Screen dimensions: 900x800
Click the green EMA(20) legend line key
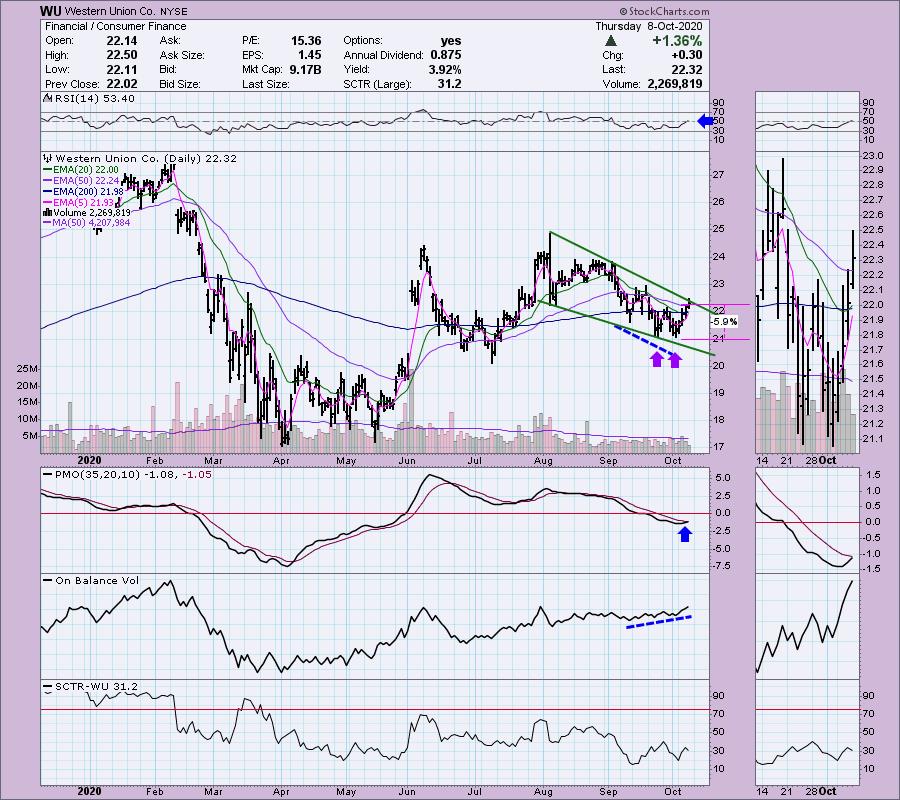48,170
